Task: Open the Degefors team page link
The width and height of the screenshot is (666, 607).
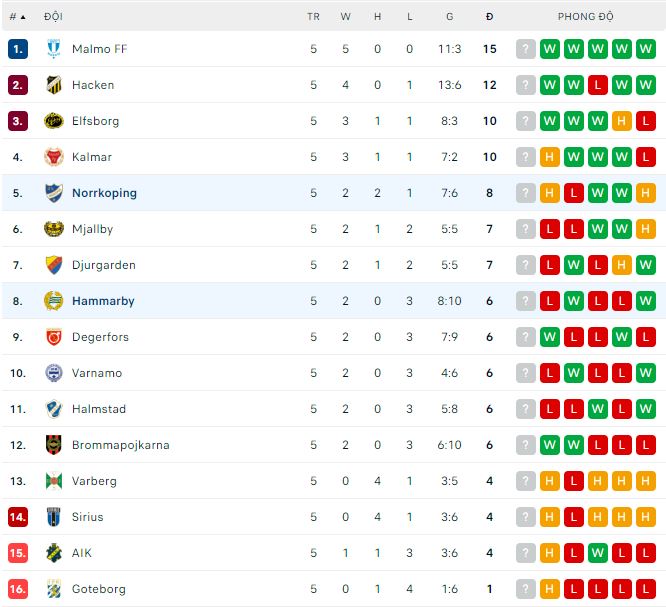Action: coord(100,337)
